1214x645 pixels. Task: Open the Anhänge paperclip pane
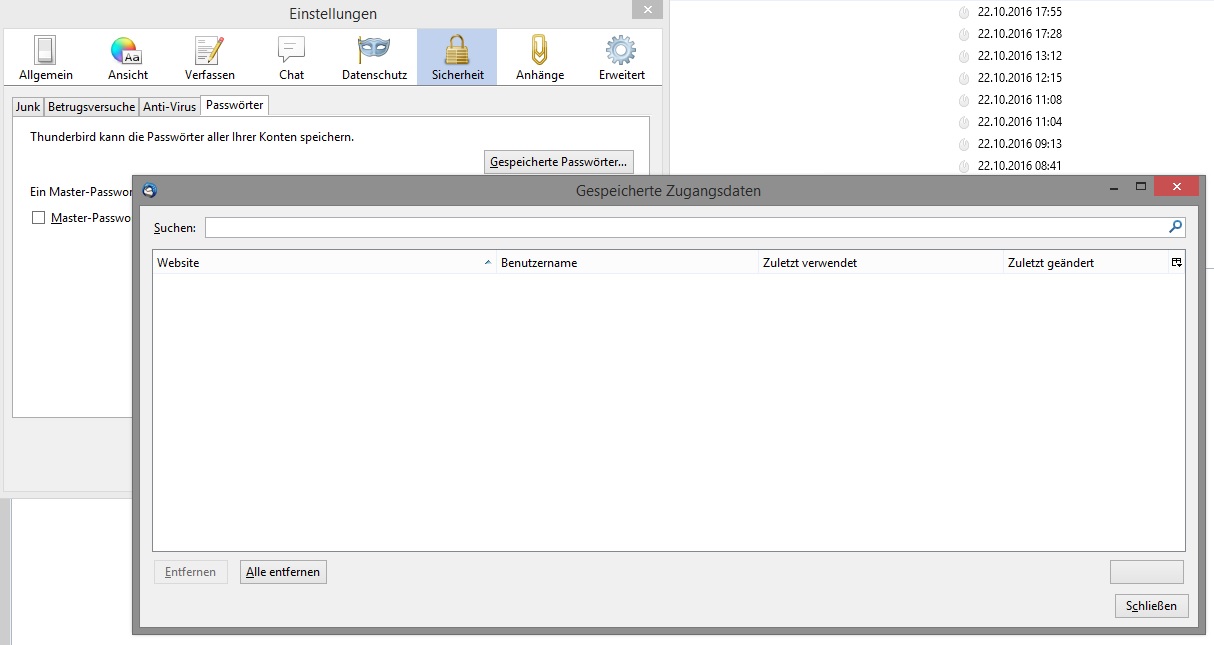tap(540, 58)
